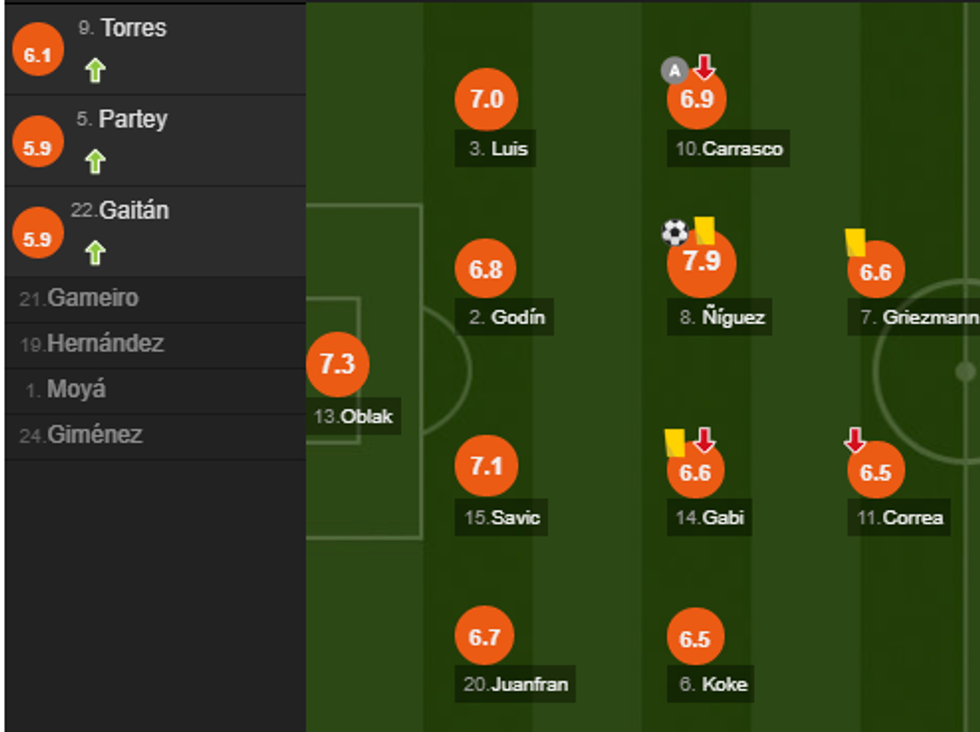Click Gabi's yellow card icon

(675, 442)
